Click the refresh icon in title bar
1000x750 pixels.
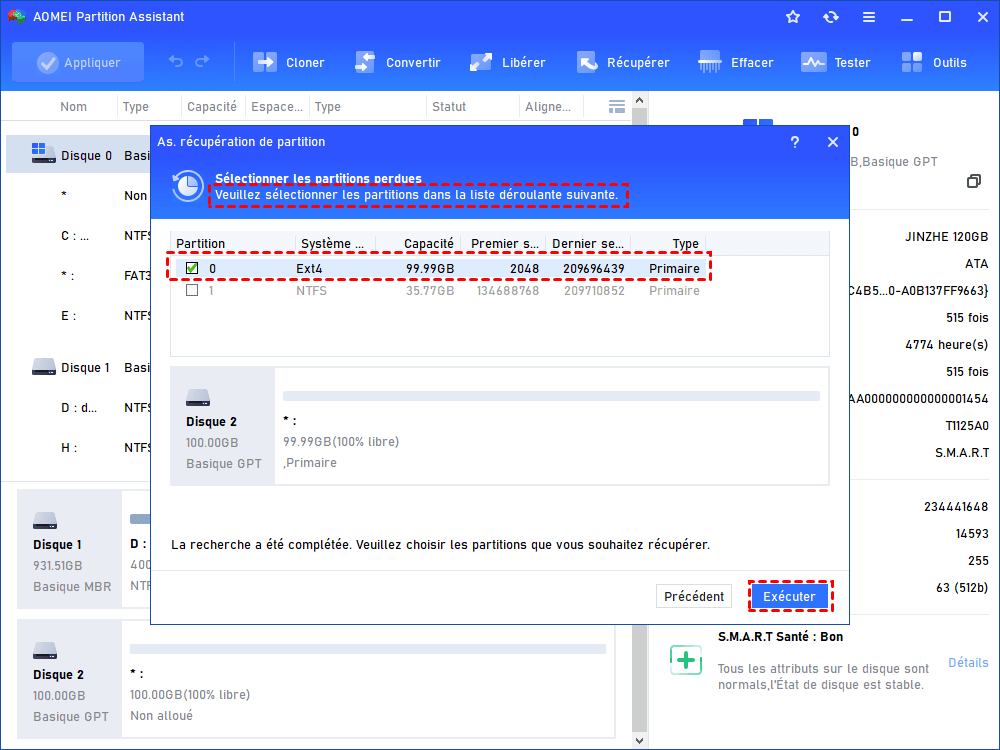[x=830, y=17]
